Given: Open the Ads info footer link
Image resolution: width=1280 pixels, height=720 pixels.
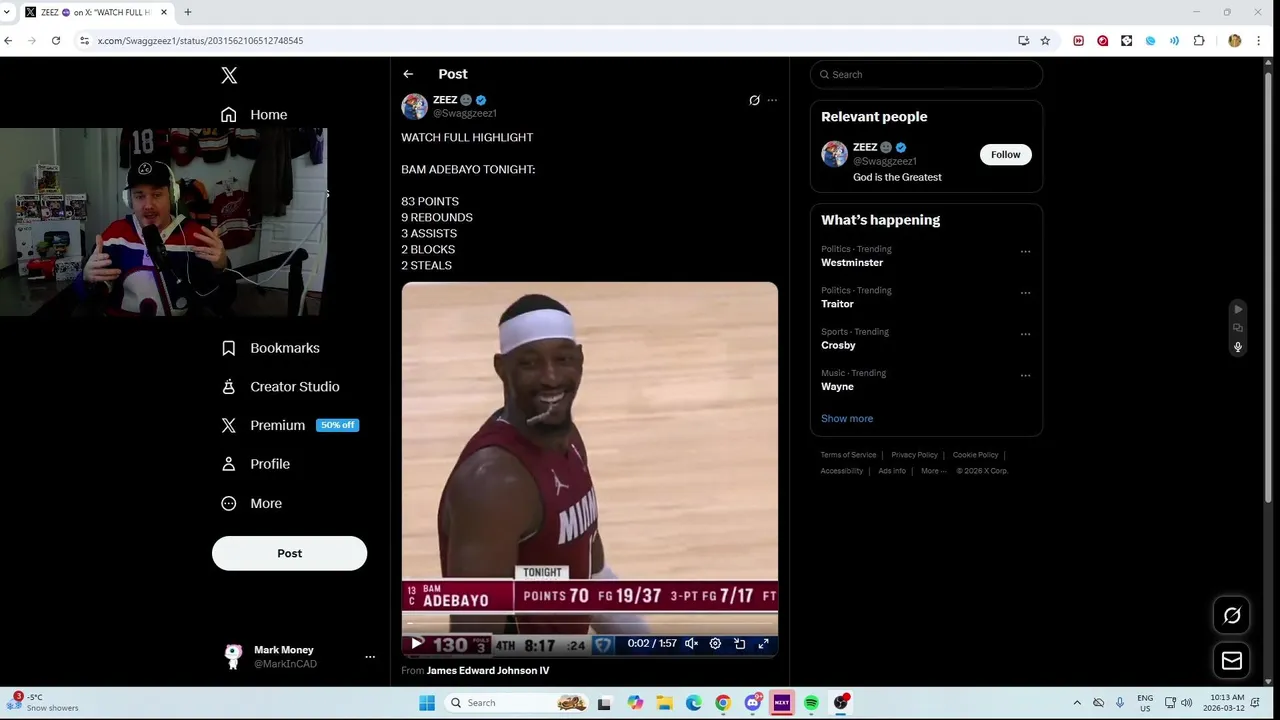Looking at the screenshot, I should tap(892, 471).
